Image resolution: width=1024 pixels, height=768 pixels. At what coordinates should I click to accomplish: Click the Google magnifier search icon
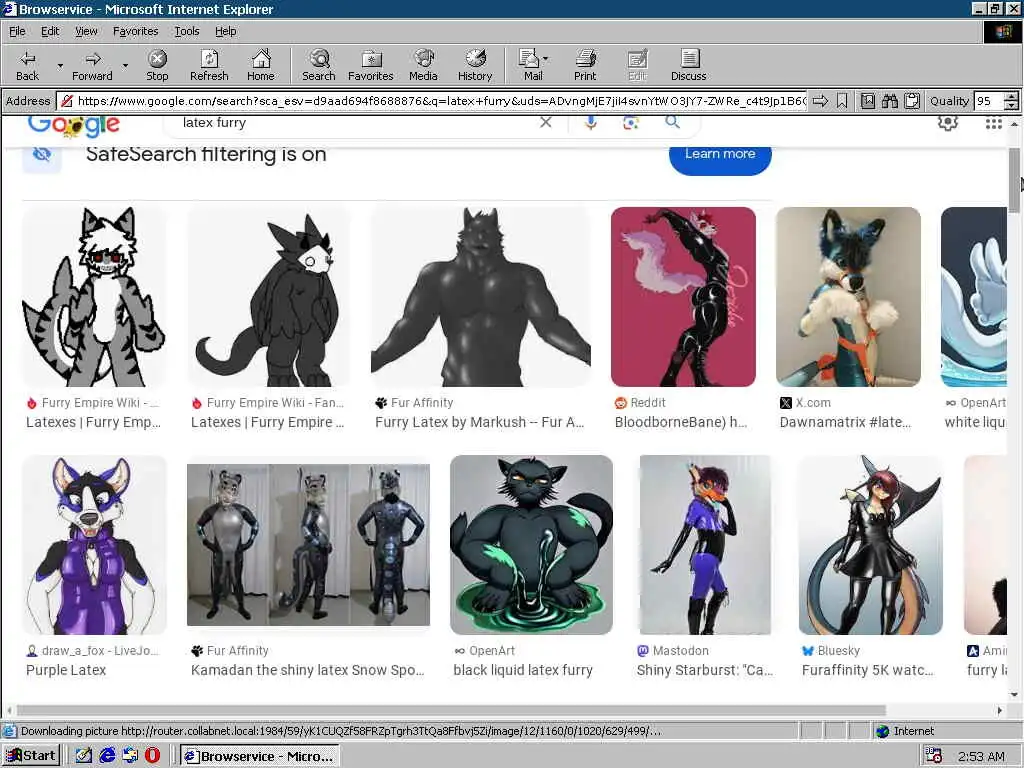coord(672,121)
